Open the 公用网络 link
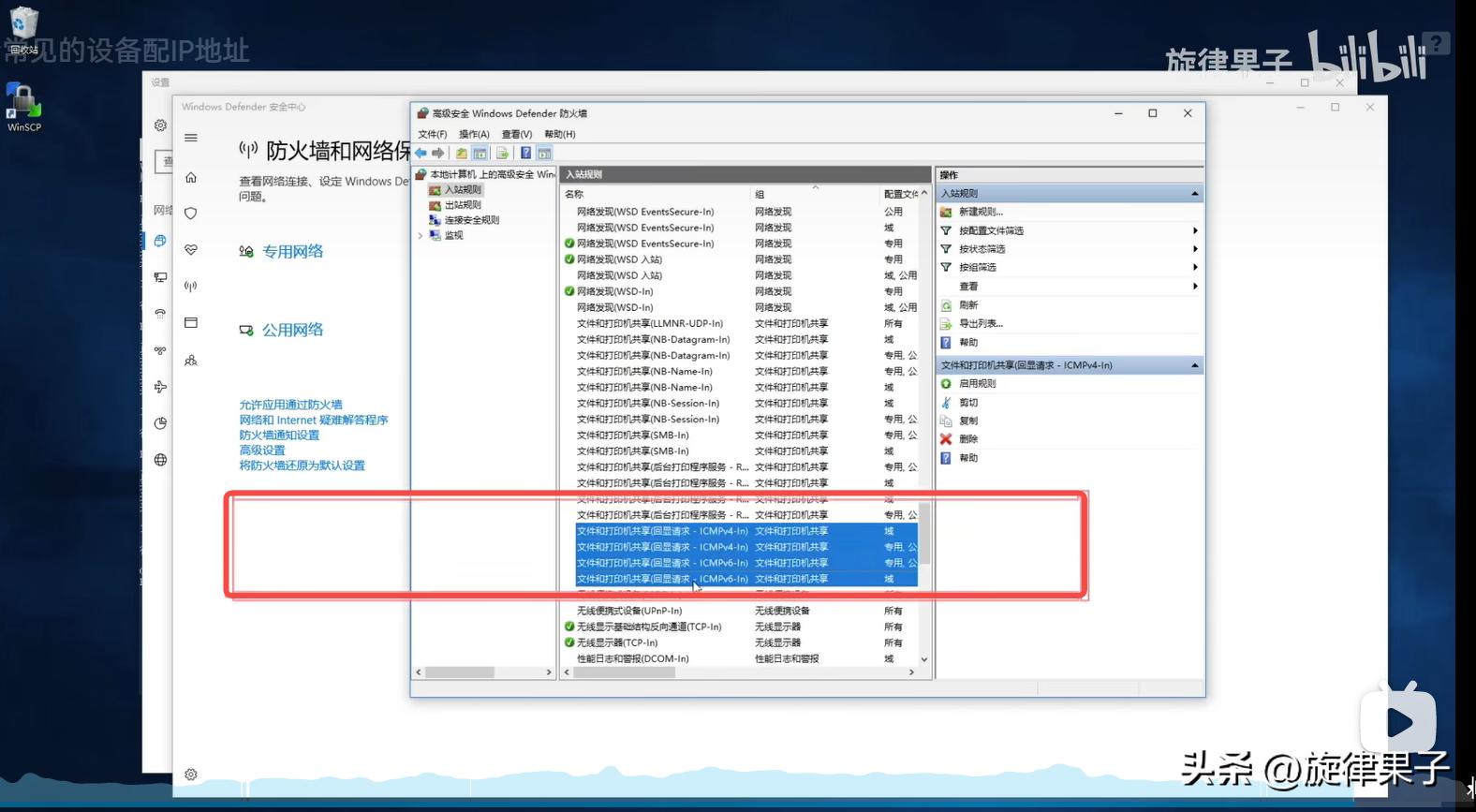 pyautogui.click(x=292, y=330)
